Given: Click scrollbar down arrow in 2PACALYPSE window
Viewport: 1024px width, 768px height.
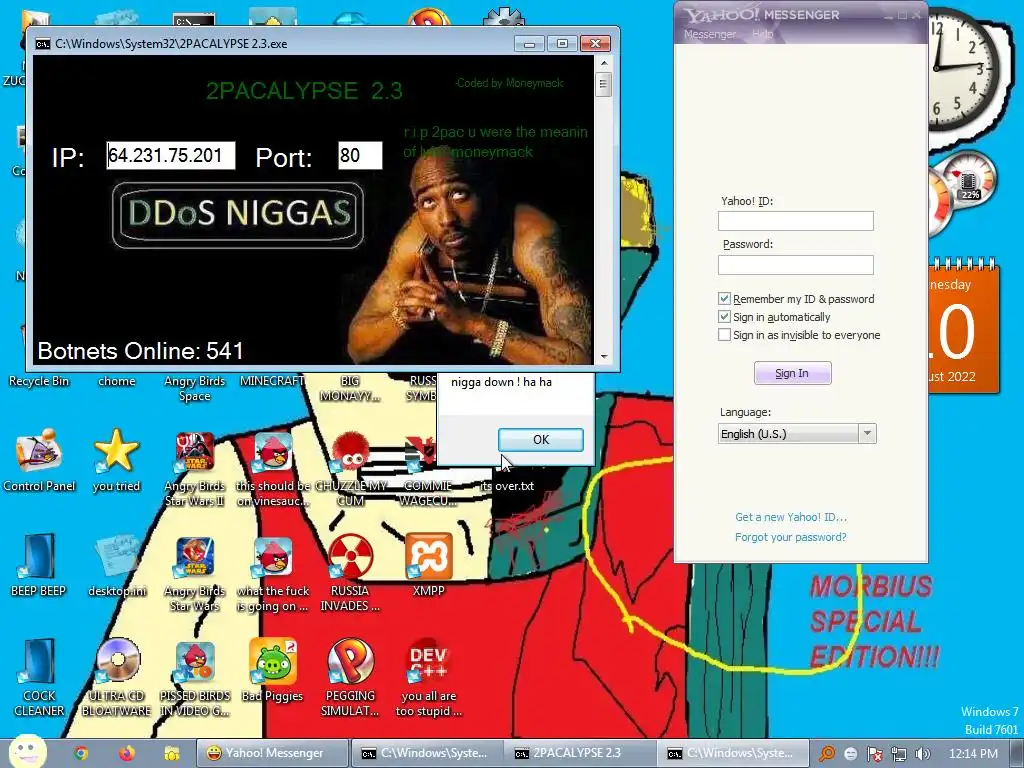Looking at the screenshot, I should coord(603,357).
